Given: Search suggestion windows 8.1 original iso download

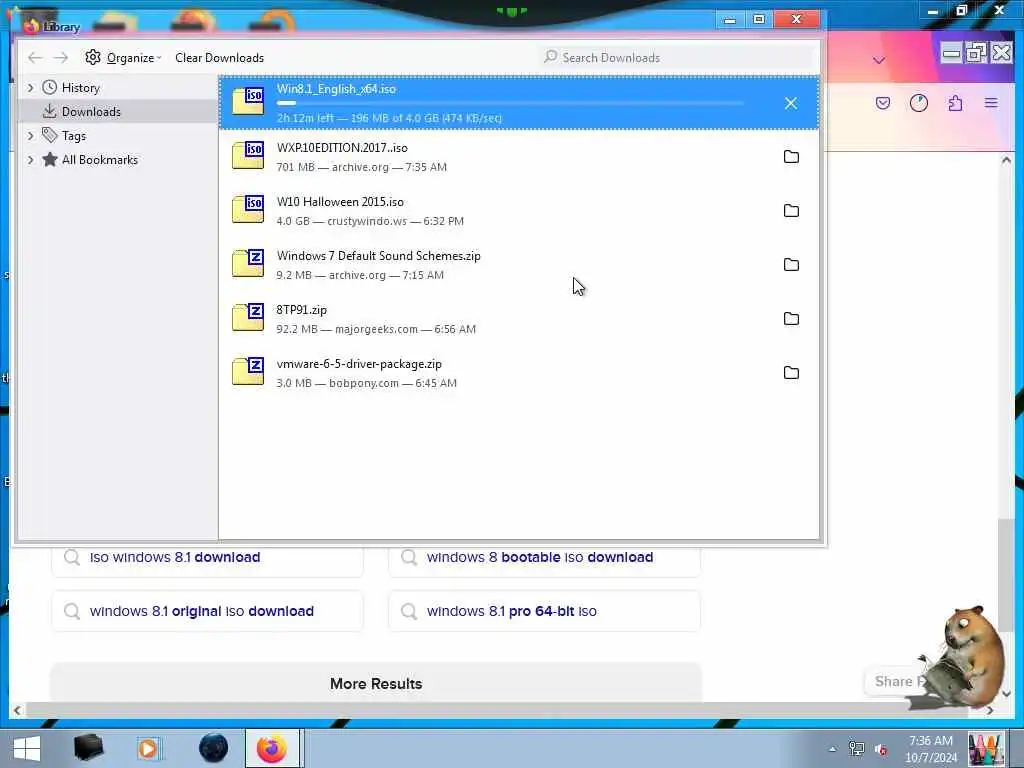Looking at the screenshot, I should tap(207, 611).
